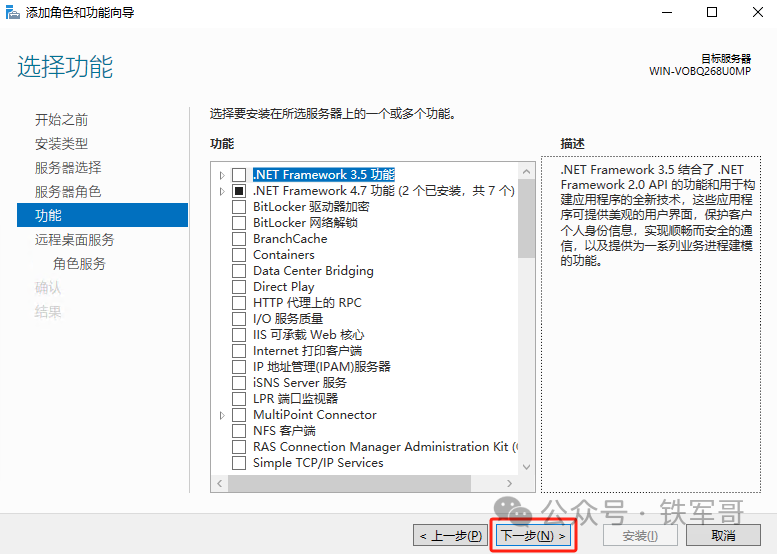Check HTTP 代理上的 RPC checkbox
777x554 pixels.
(x=239, y=303)
